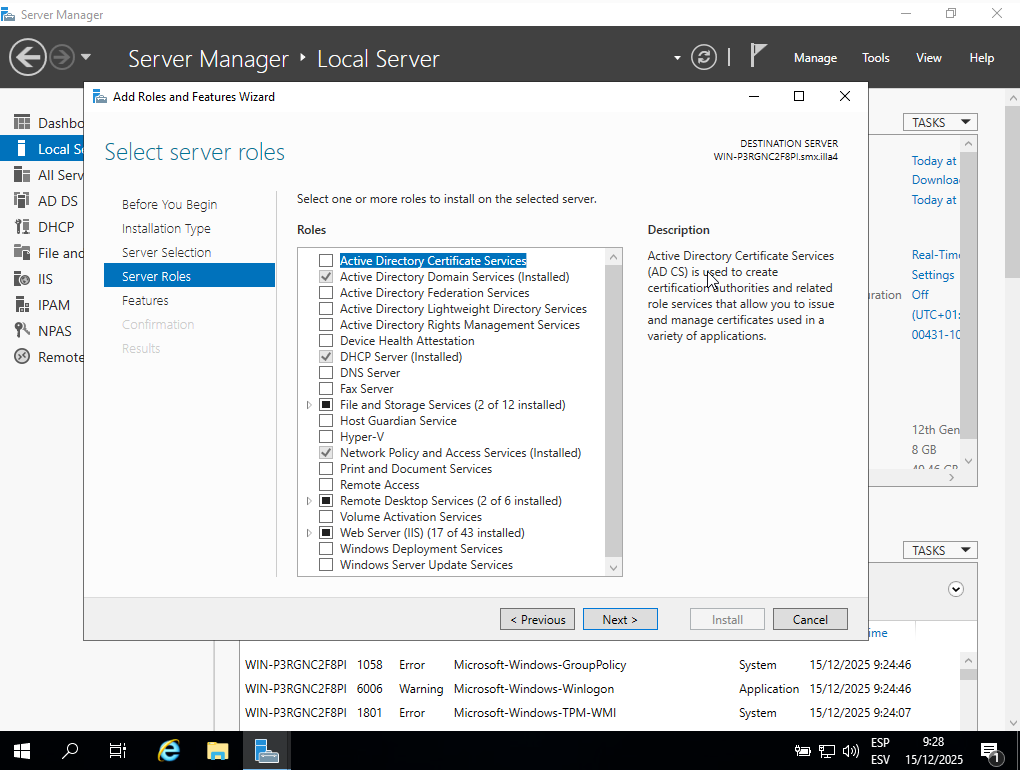Expand File and Storage Services node

(x=310, y=405)
